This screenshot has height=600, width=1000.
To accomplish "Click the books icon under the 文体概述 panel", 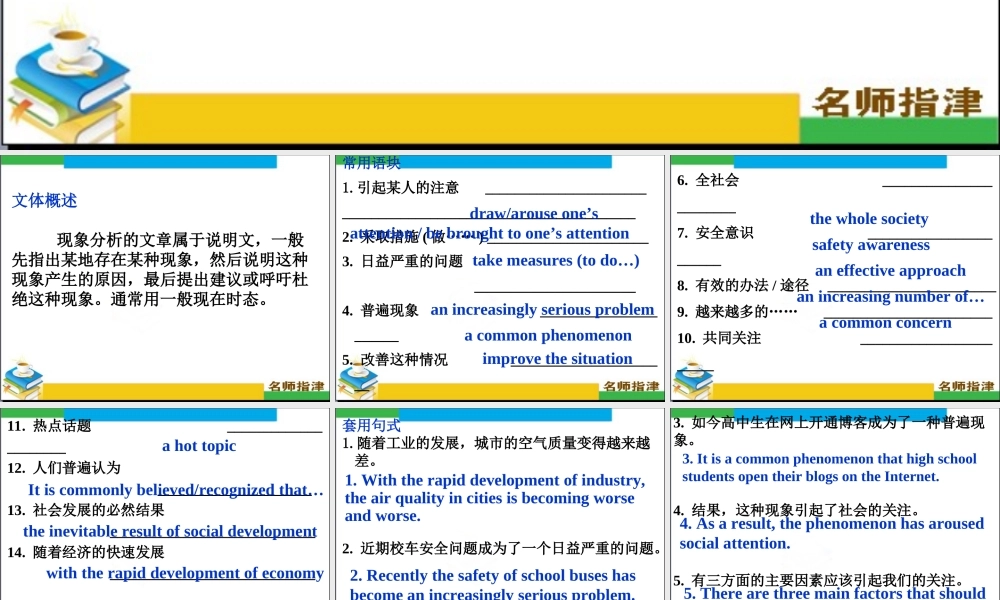I will pyautogui.click(x=22, y=378).
